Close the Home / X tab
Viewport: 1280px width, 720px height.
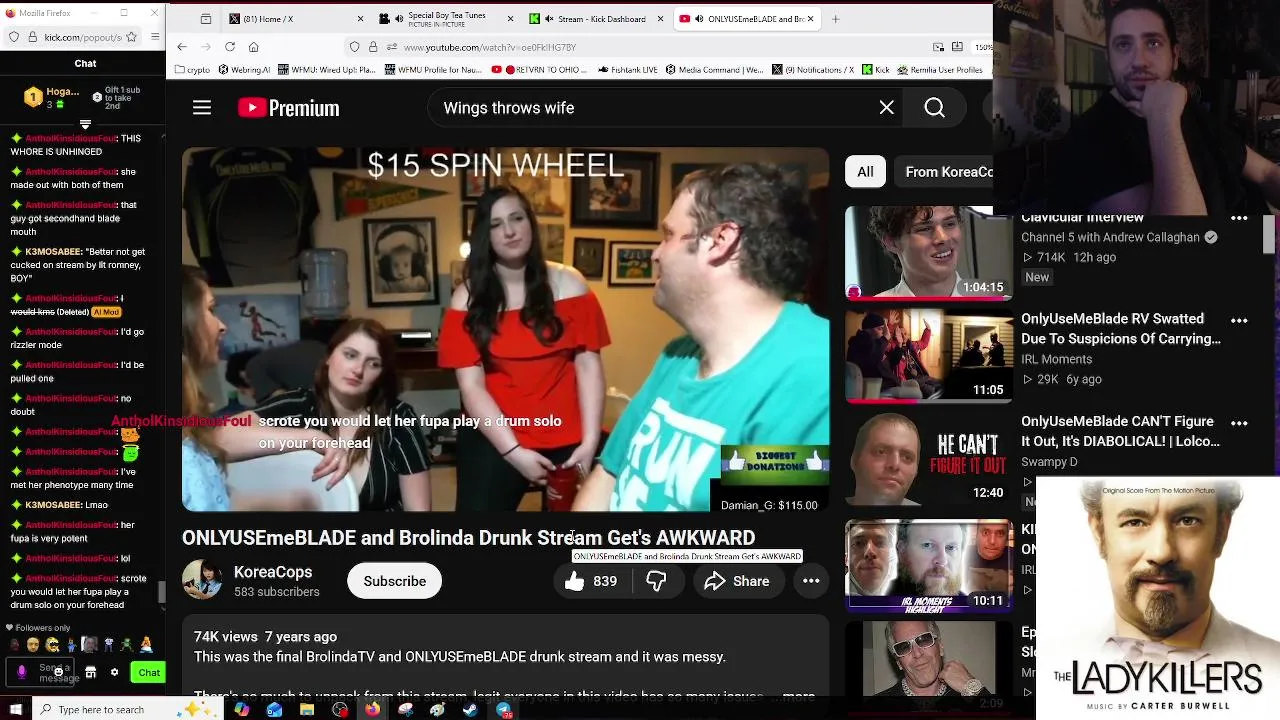pos(361,19)
